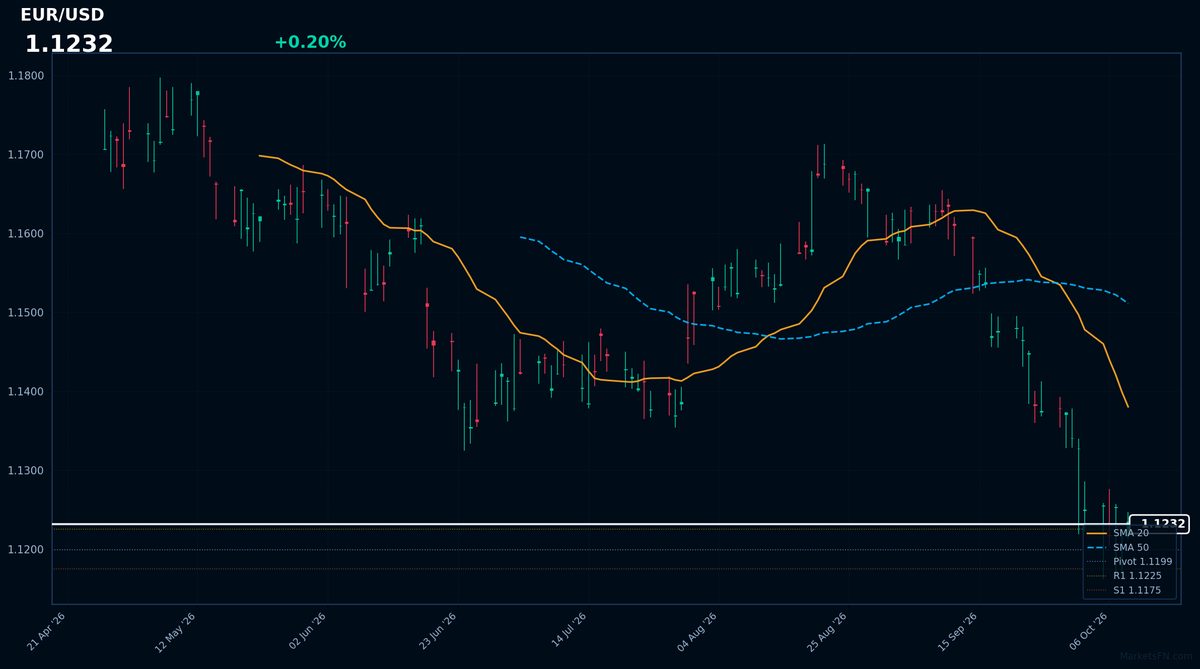Click the 15 Sep '26 date label
The width and height of the screenshot is (1200, 669).
pos(957,632)
